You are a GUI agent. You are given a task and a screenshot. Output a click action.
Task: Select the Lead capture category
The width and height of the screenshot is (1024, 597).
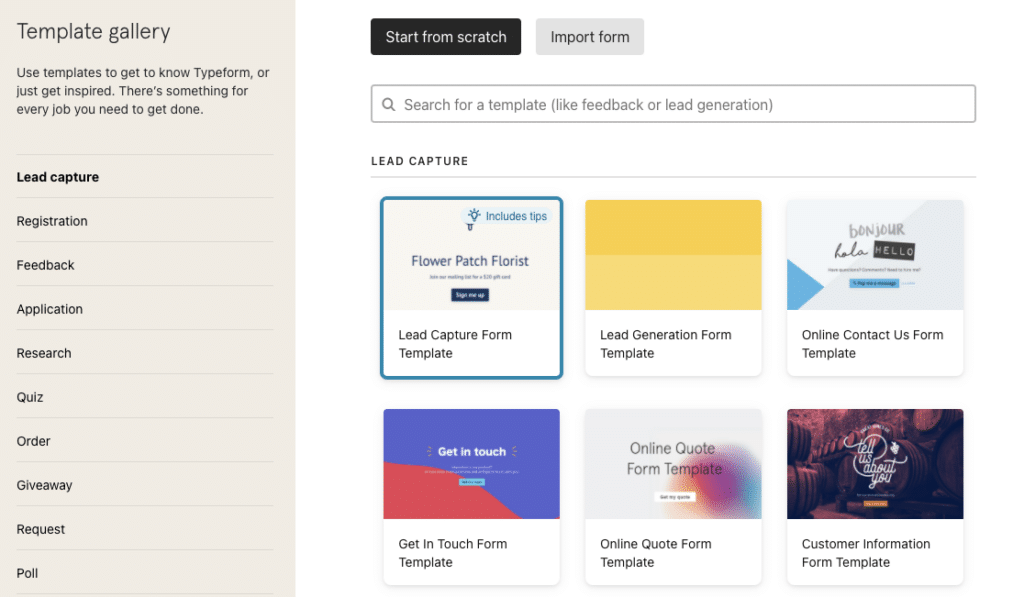[57, 177]
